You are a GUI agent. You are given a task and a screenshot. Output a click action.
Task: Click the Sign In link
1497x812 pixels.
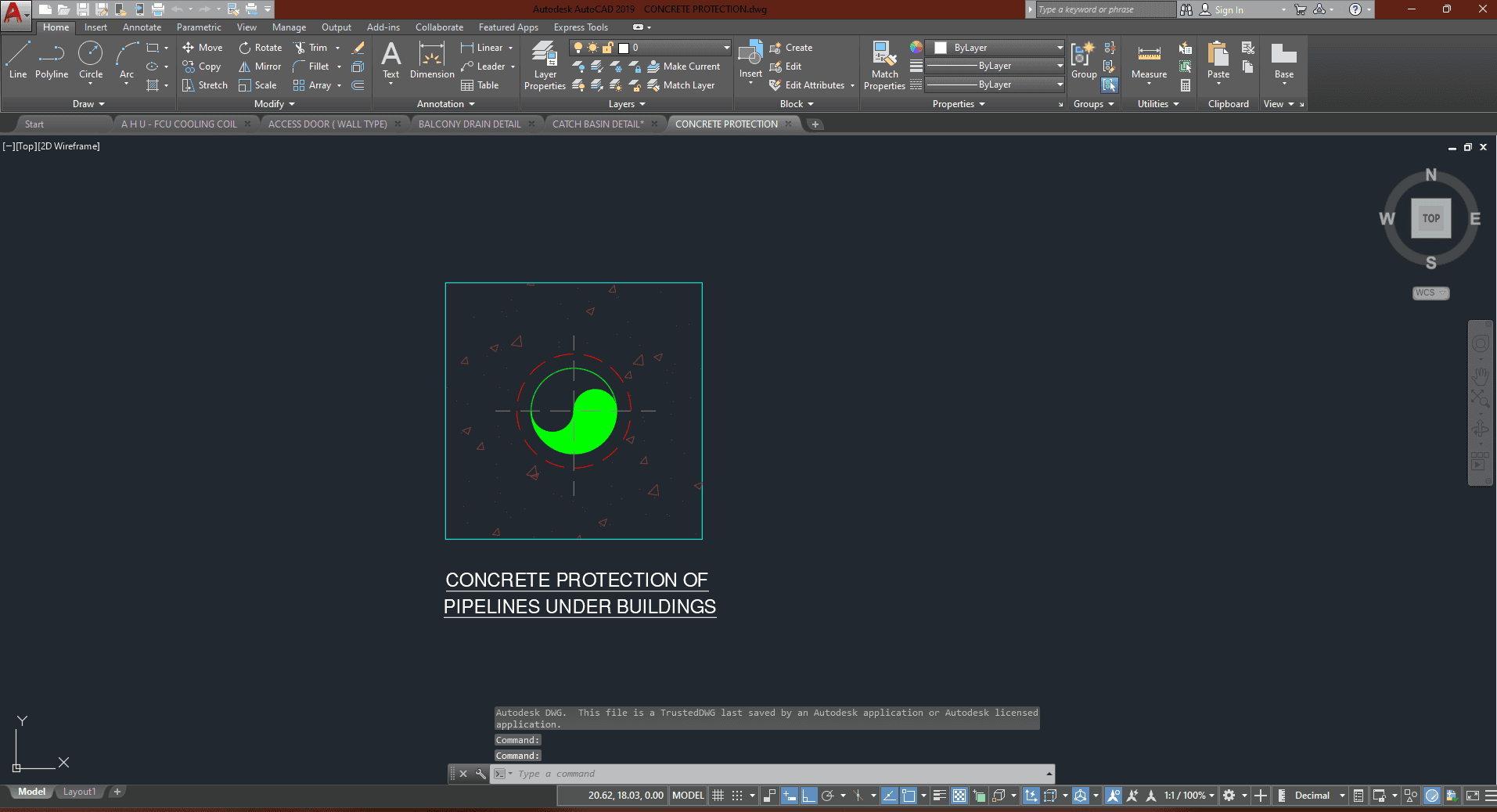[x=1229, y=10]
